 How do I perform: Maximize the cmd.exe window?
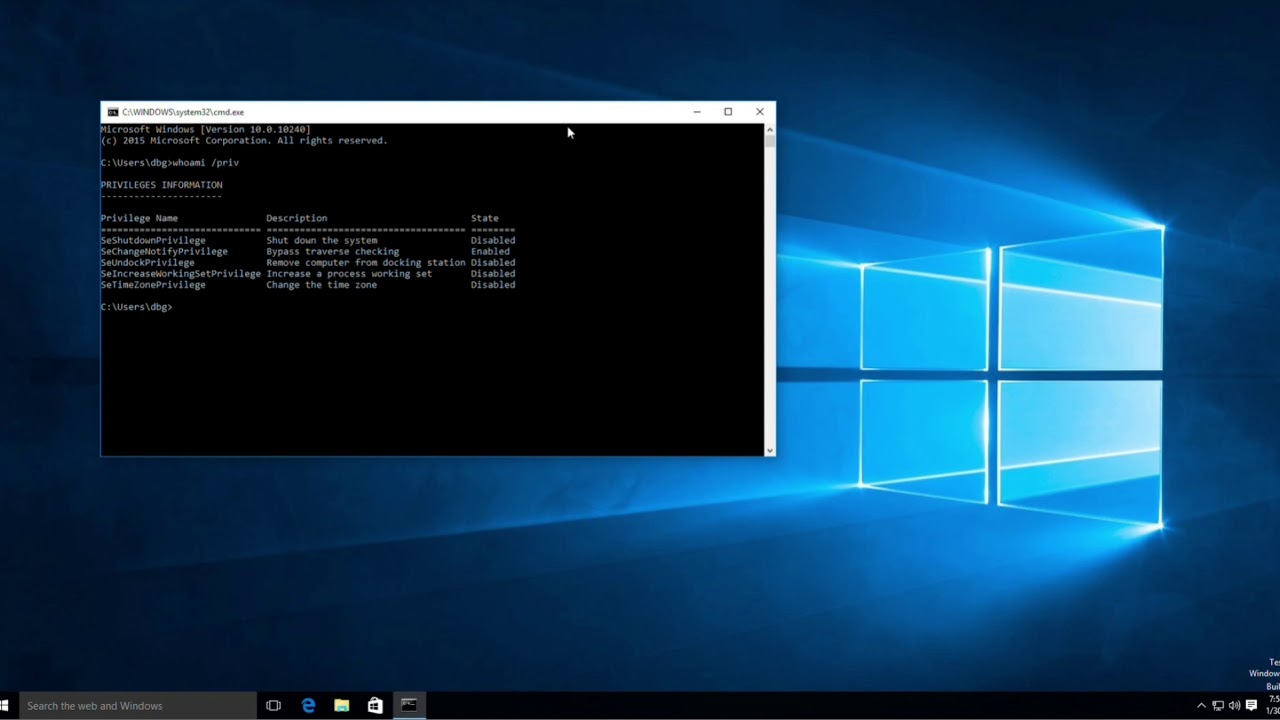point(728,112)
